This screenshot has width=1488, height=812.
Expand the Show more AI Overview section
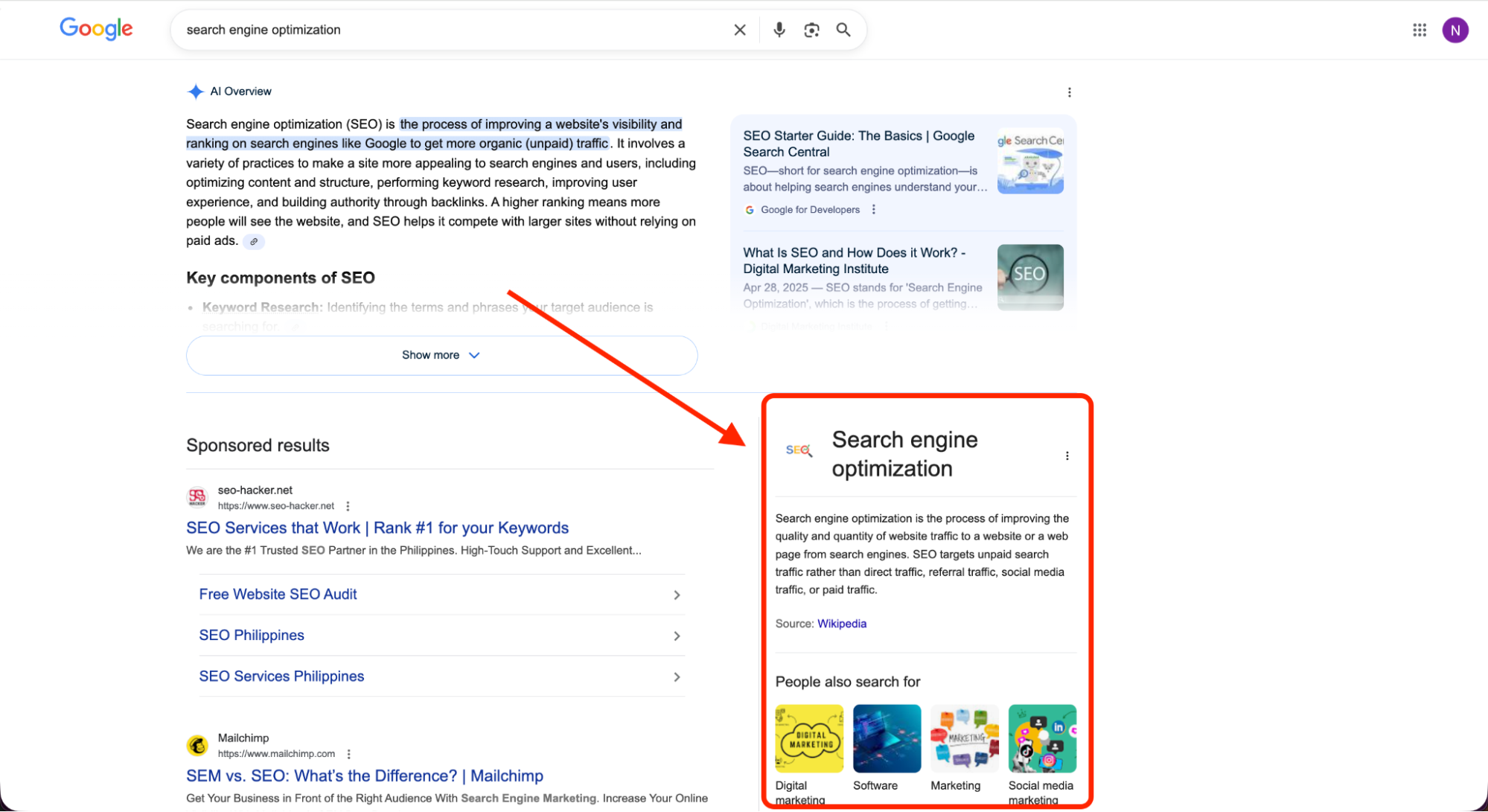point(441,355)
